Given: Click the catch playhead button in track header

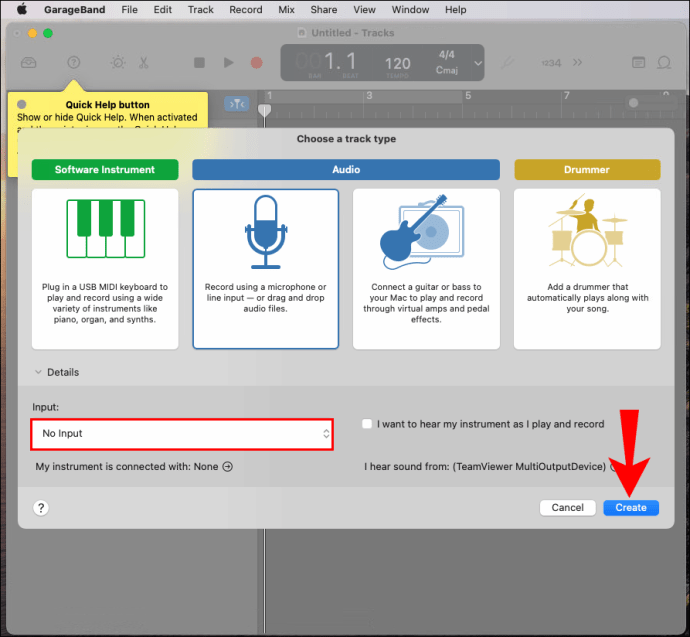Looking at the screenshot, I should coord(237,104).
